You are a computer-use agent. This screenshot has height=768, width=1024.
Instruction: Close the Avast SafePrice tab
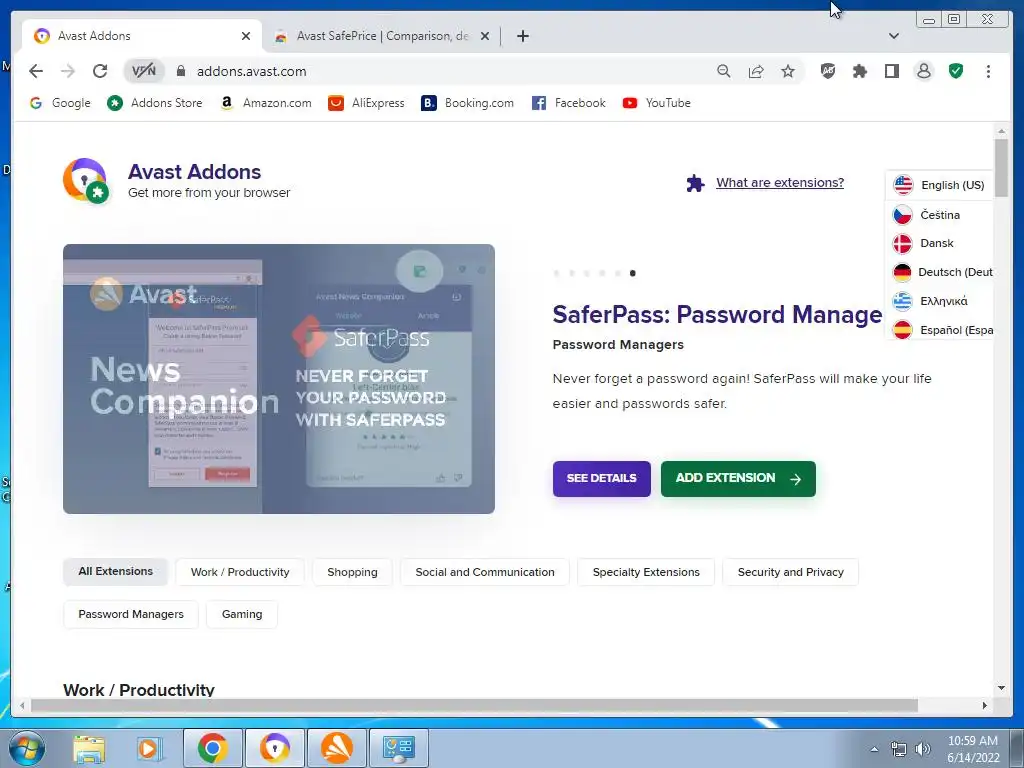(485, 36)
